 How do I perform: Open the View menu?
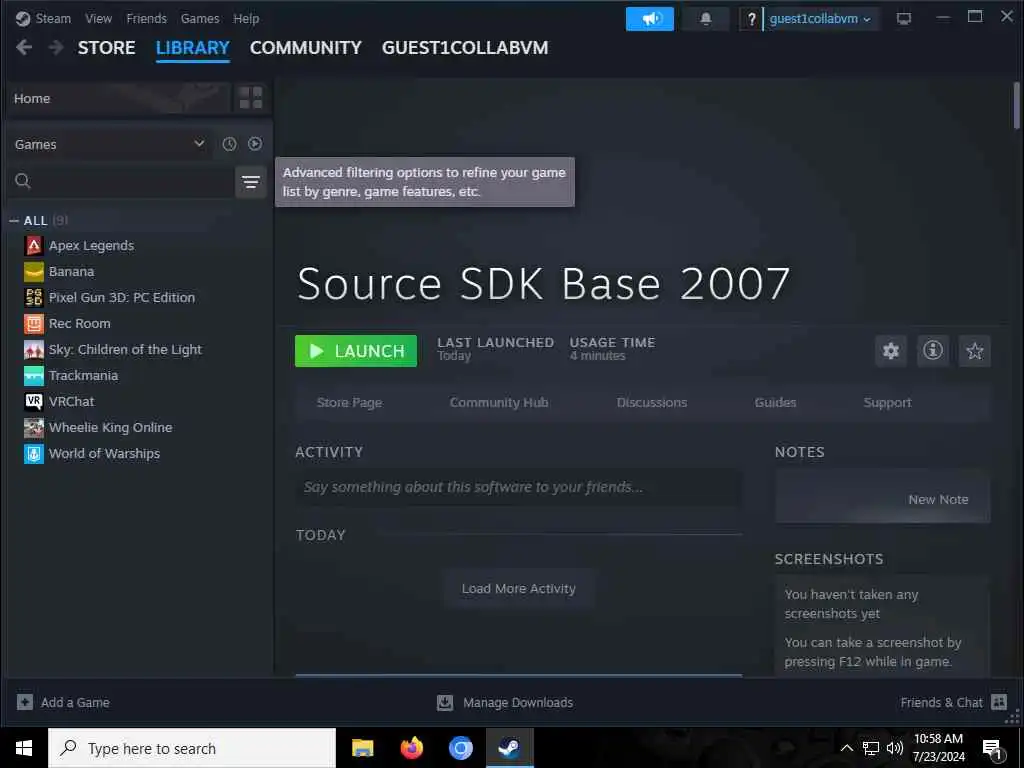(x=98, y=18)
